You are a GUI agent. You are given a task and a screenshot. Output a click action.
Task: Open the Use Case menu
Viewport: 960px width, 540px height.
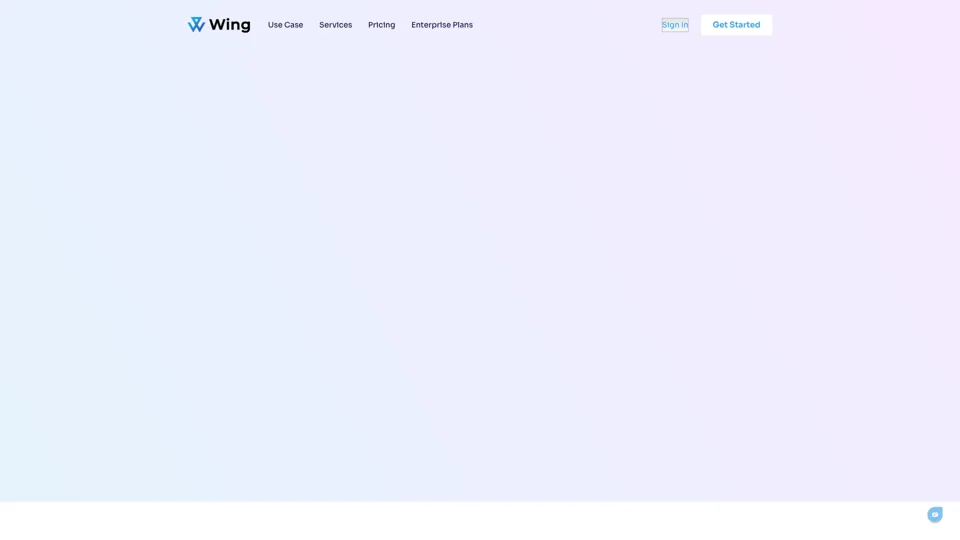click(x=285, y=25)
